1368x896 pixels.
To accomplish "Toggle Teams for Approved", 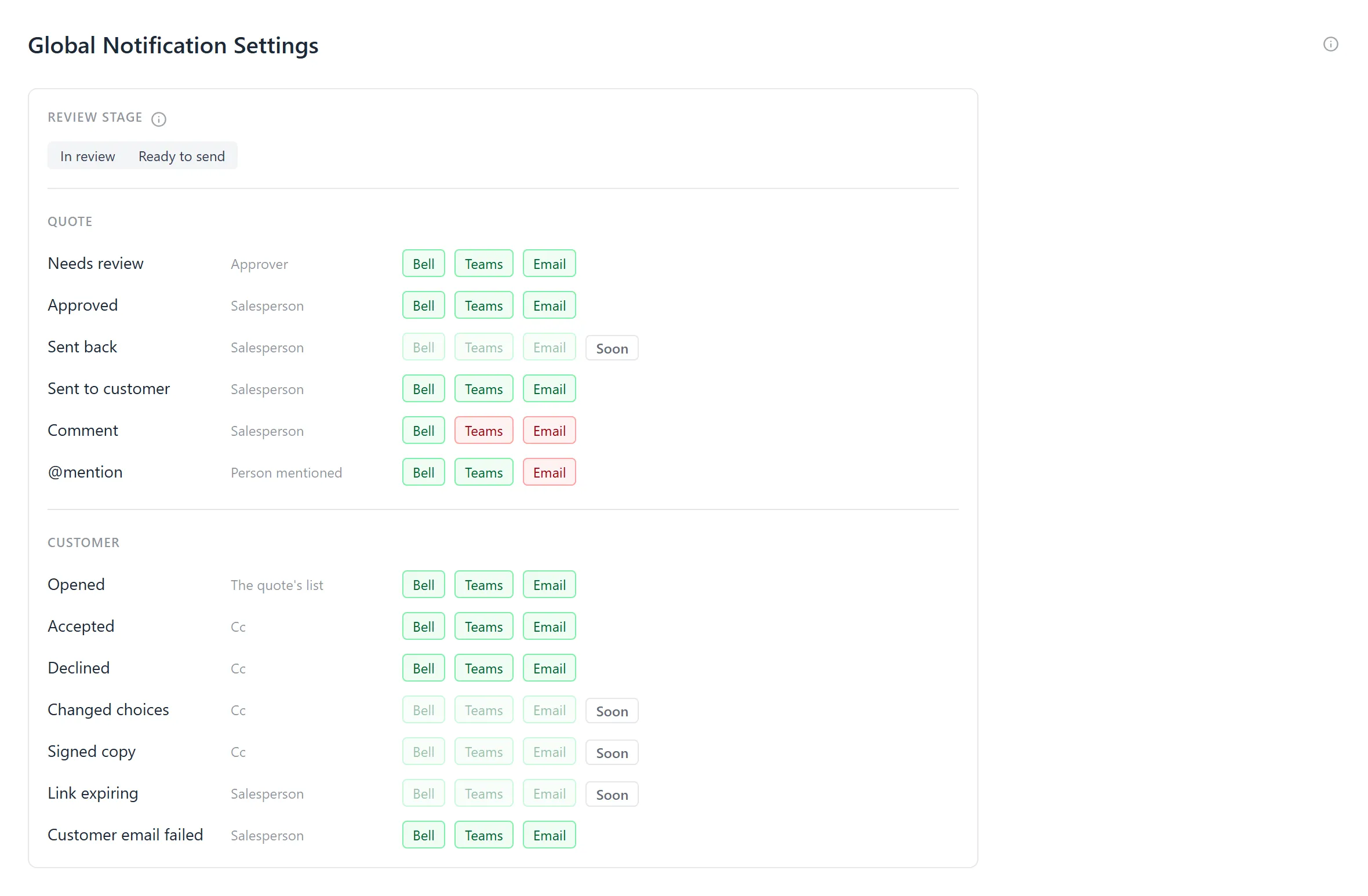I will (484, 305).
